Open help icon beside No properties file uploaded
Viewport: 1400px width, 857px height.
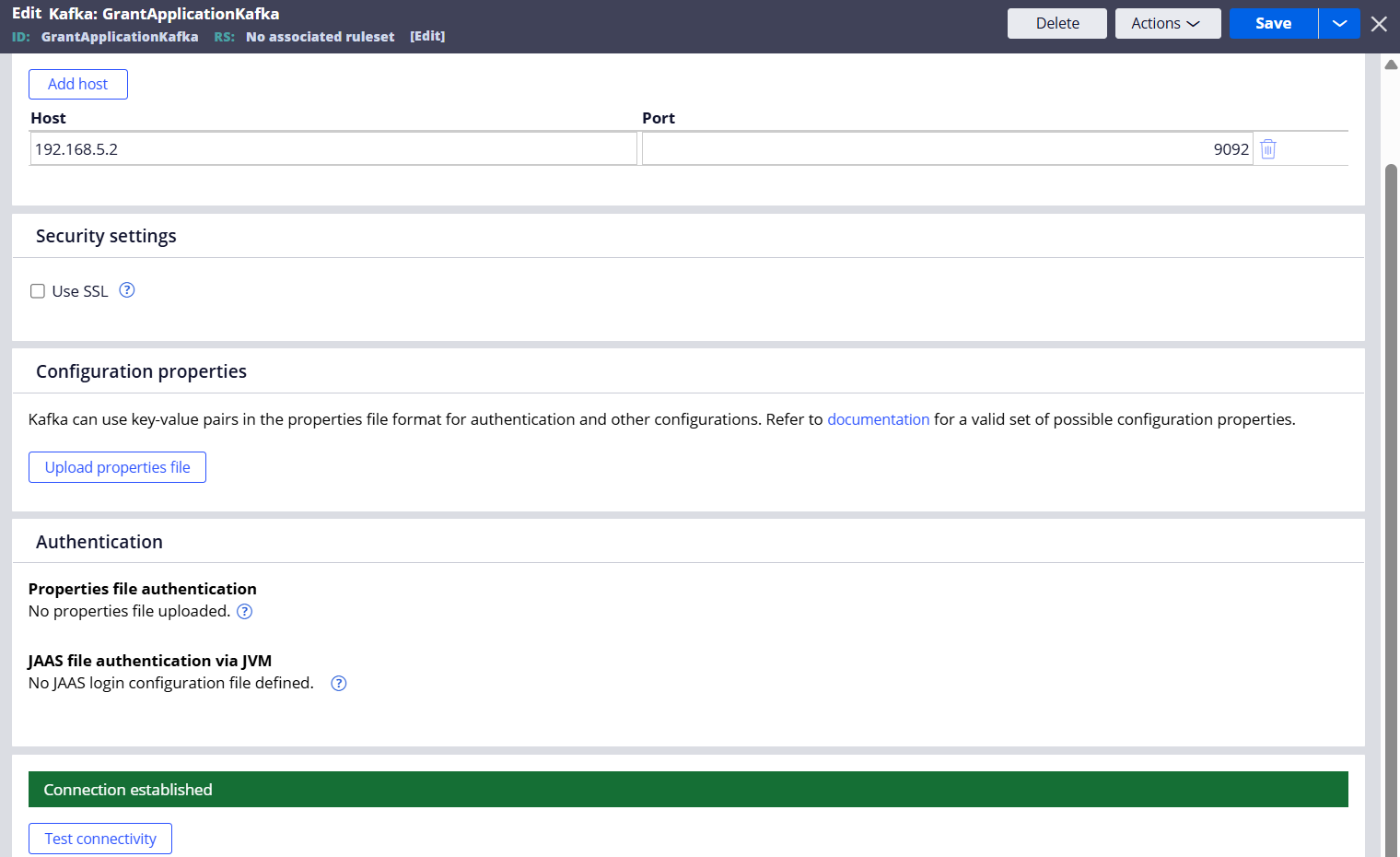coord(244,612)
